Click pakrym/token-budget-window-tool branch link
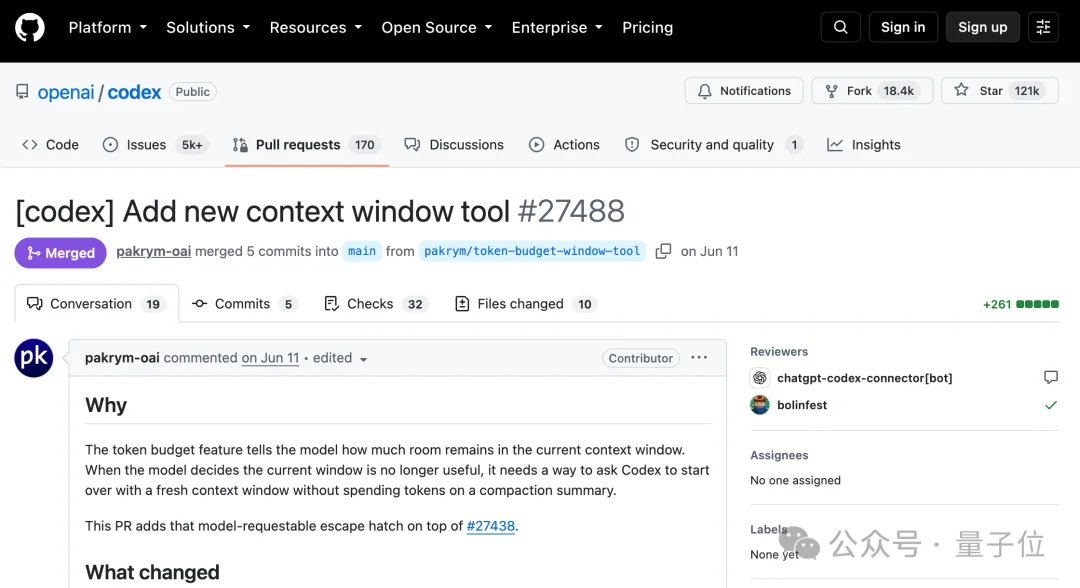1080x588 pixels. [x=532, y=251]
